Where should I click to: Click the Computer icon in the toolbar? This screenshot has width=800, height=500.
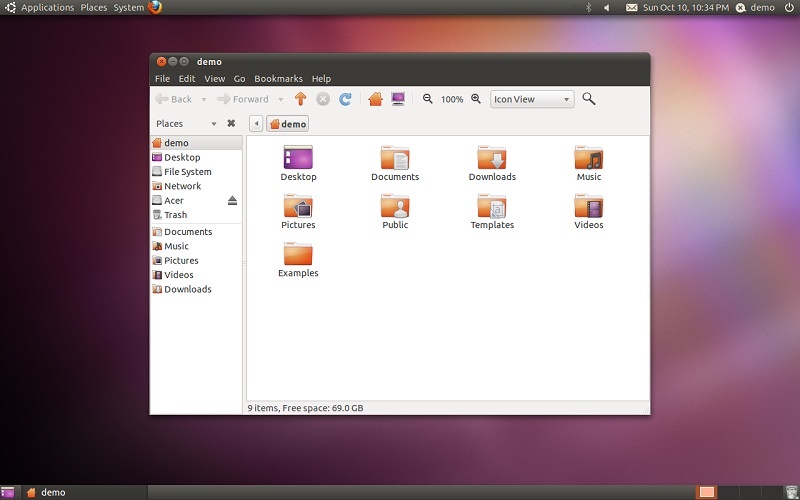(398, 99)
